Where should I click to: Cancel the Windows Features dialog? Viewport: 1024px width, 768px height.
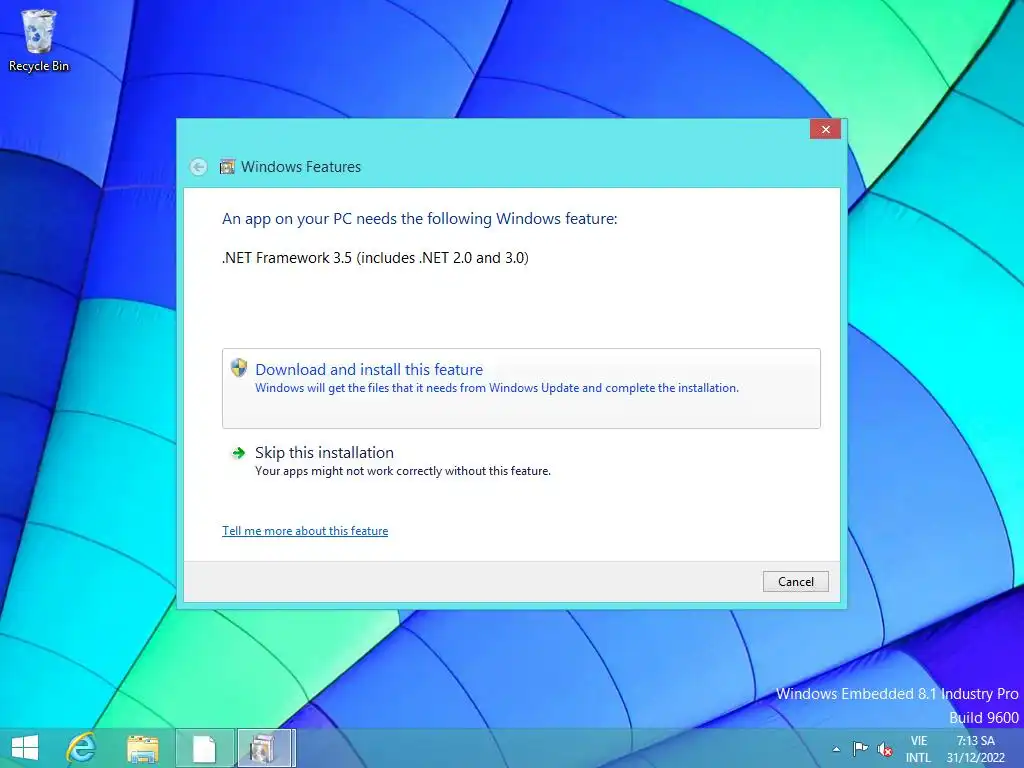coord(795,582)
